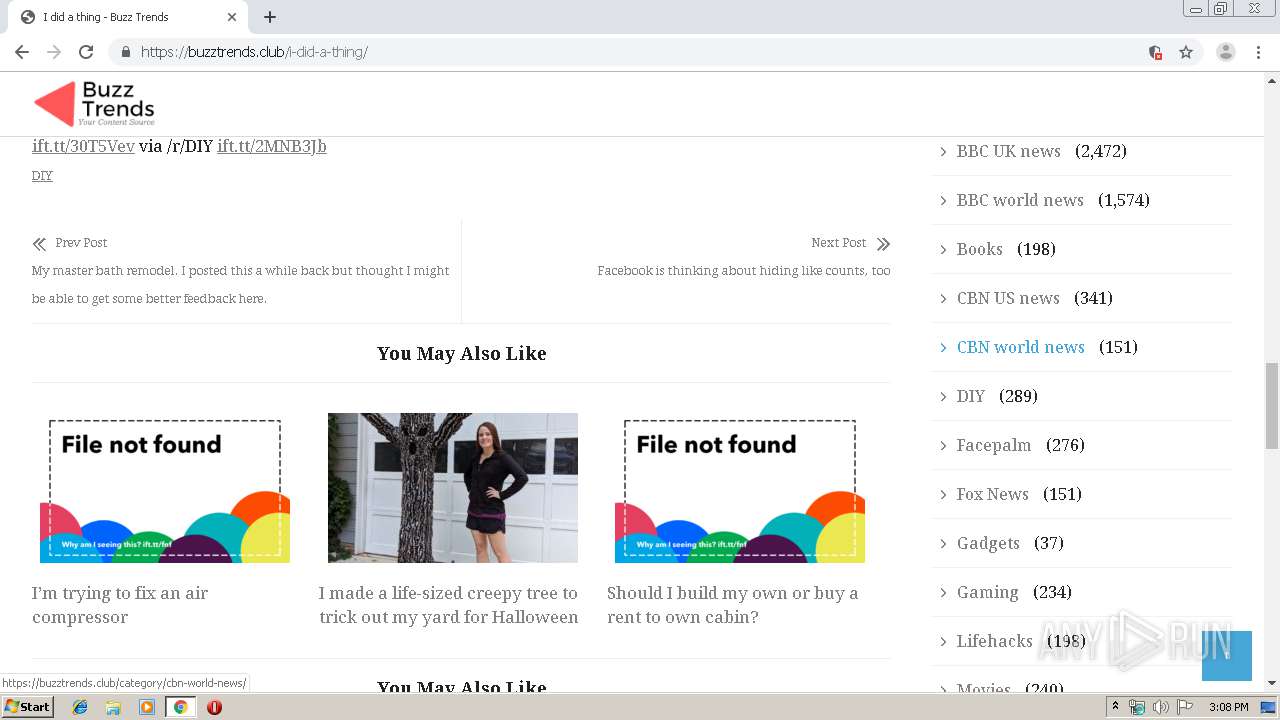Click the Next Post label
The width and height of the screenshot is (1280, 720).
[x=838, y=243]
